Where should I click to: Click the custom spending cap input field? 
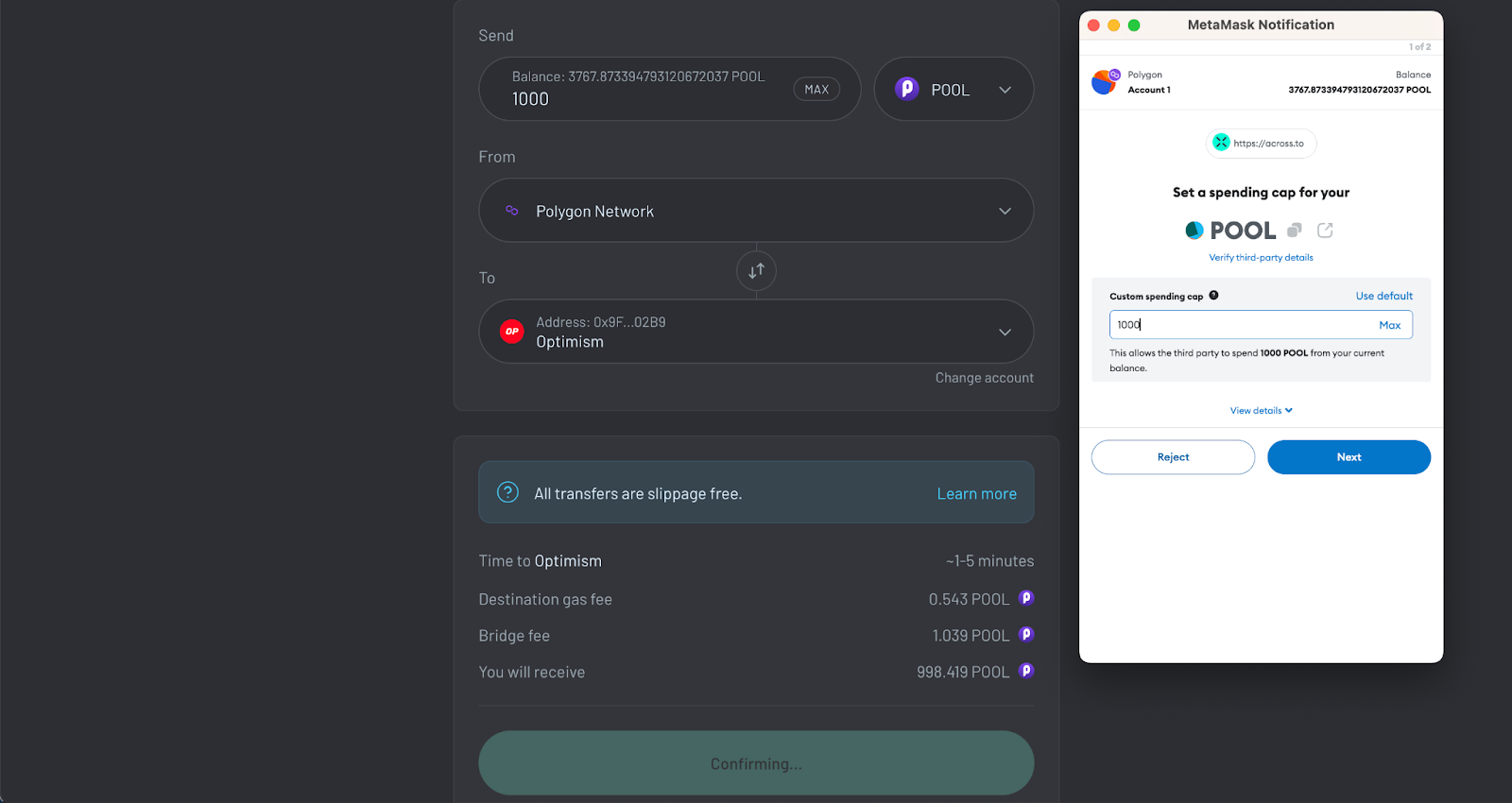click(1243, 325)
